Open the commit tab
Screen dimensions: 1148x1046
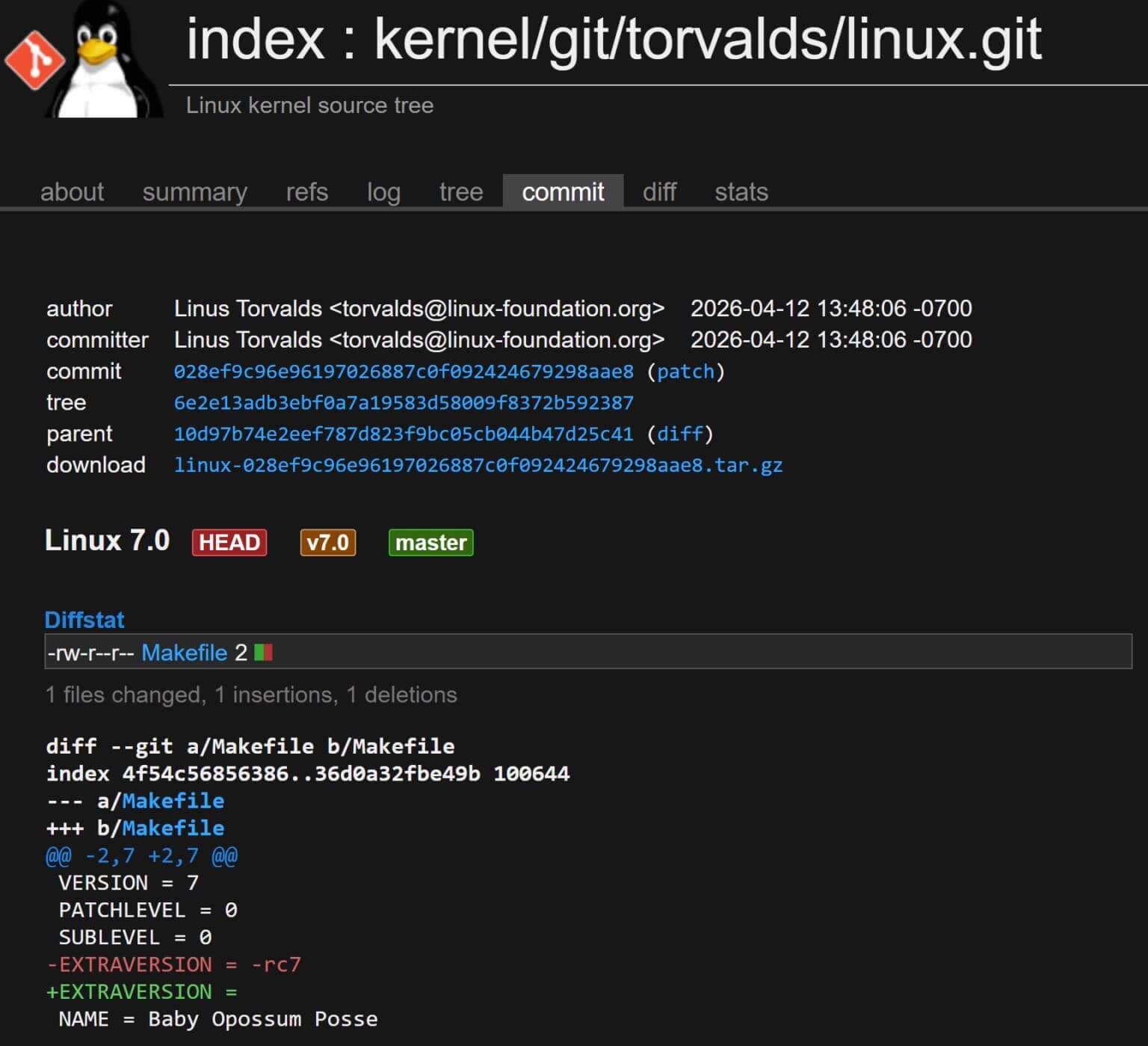564,192
